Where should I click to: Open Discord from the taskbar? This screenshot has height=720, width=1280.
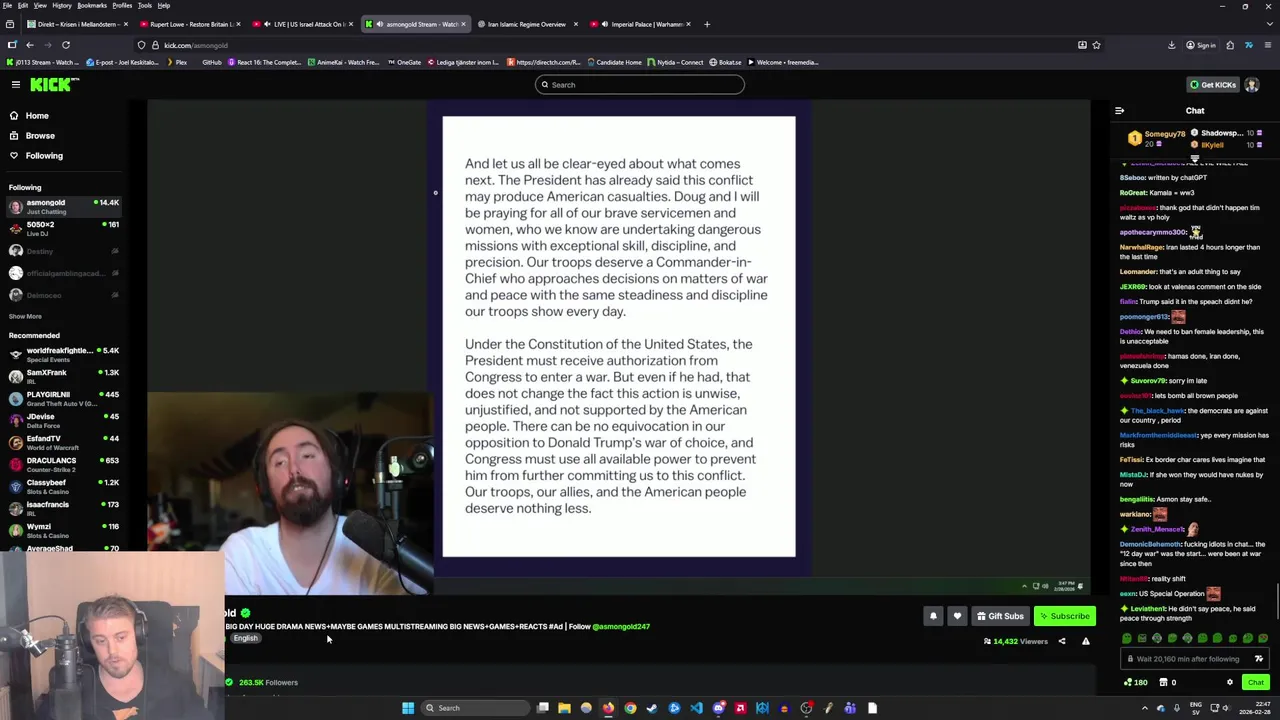[718, 708]
